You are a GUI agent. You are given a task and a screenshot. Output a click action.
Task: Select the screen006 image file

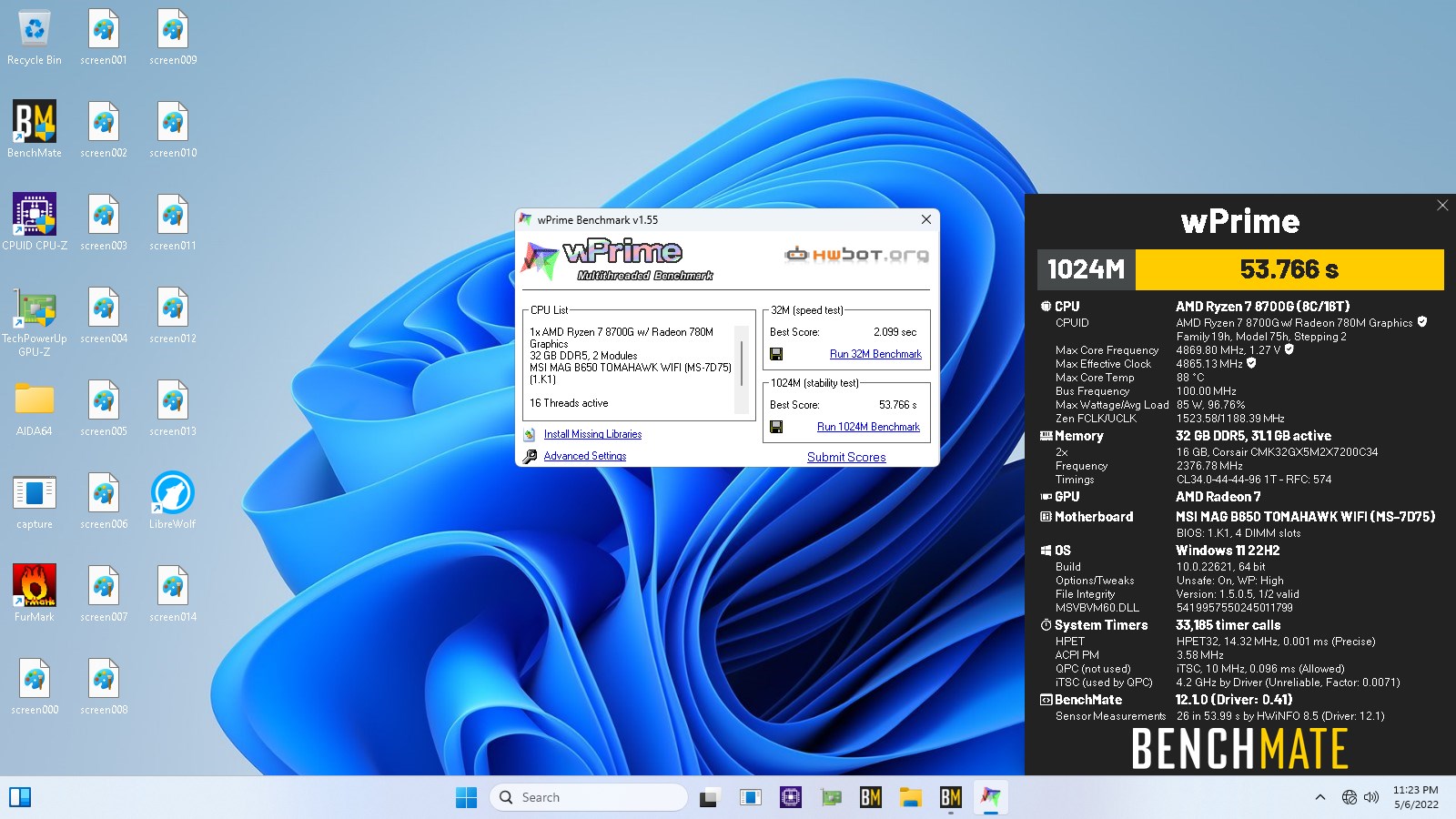pyautogui.click(x=104, y=501)
